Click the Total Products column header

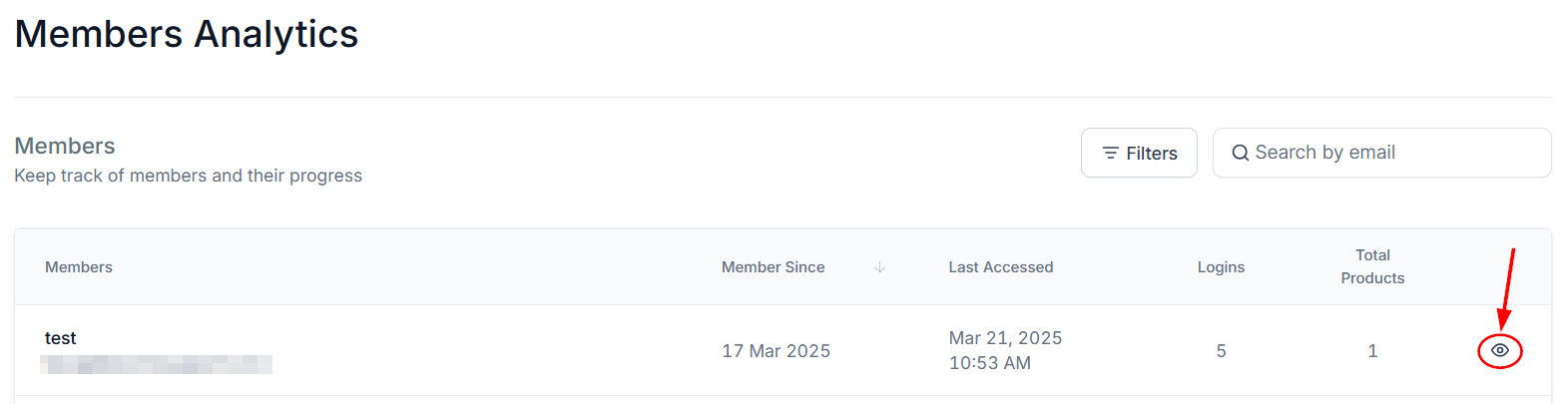pyautogui.click(x=1372, y=266)
